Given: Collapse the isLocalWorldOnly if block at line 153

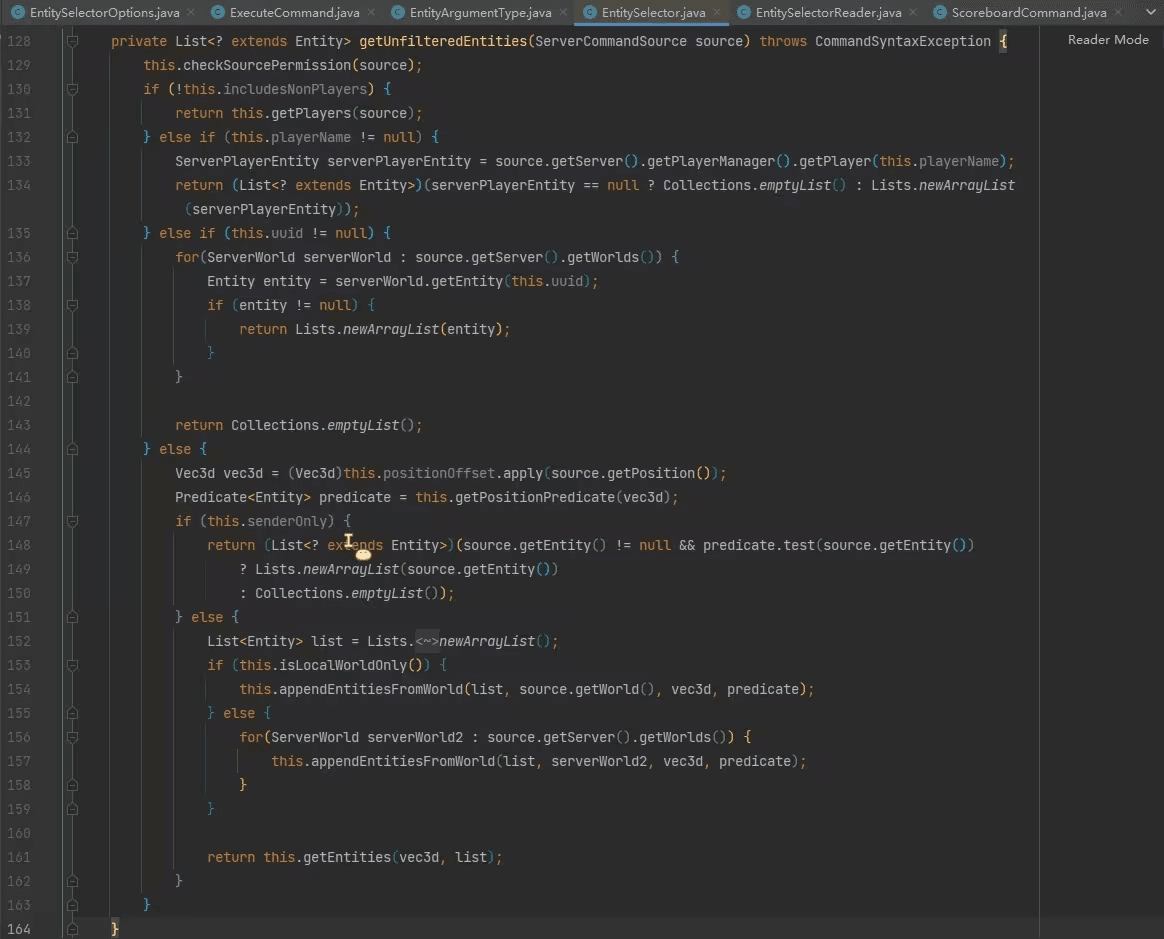Looking at the screenshot, I should coord(72,665).
